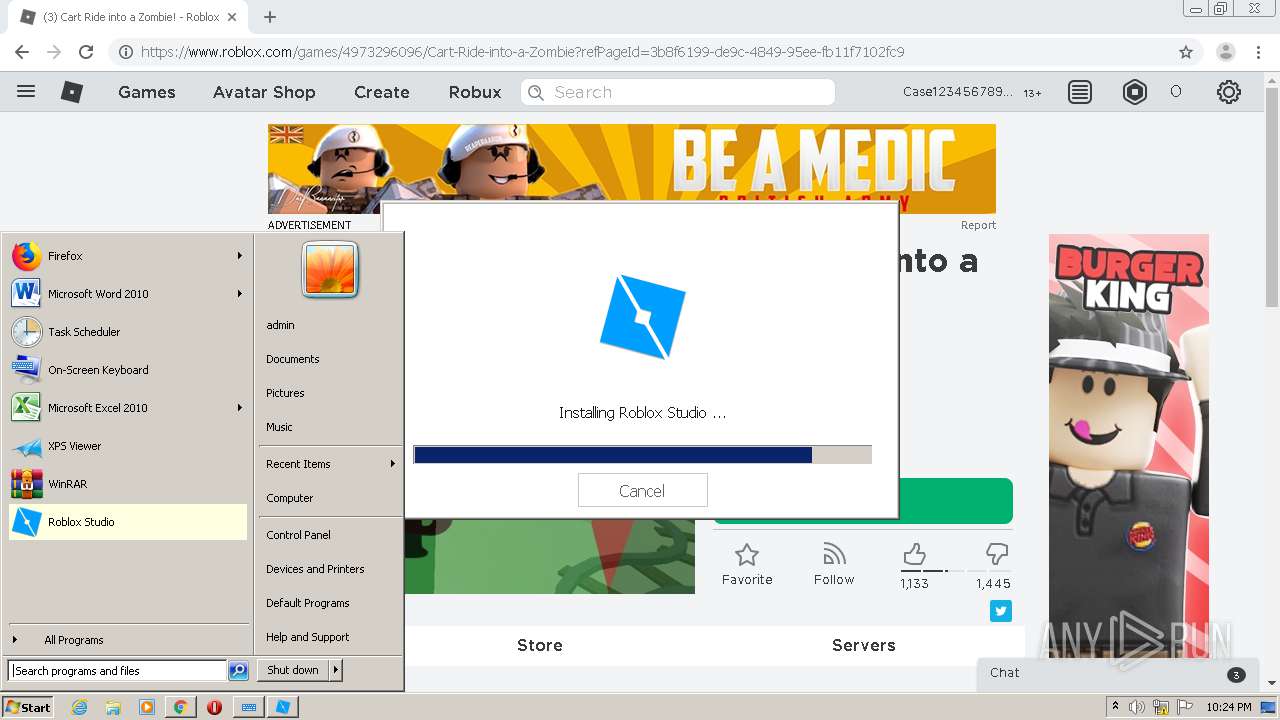Open Chrome from the taskbar
The height and width of the screenshot is (720, 1280).
click(180, 707)
